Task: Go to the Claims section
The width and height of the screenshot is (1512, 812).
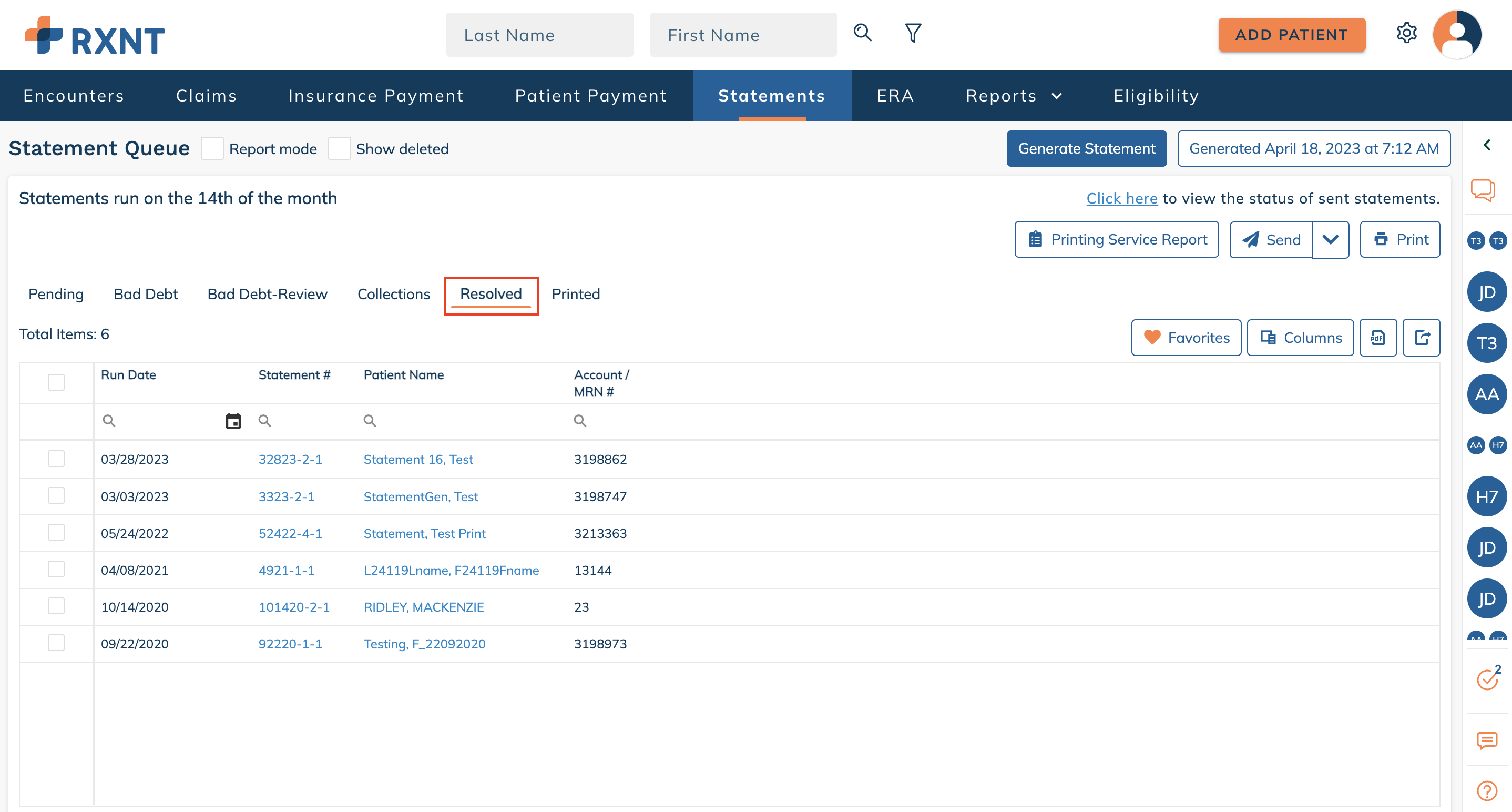Action: (x=206, y=95)
